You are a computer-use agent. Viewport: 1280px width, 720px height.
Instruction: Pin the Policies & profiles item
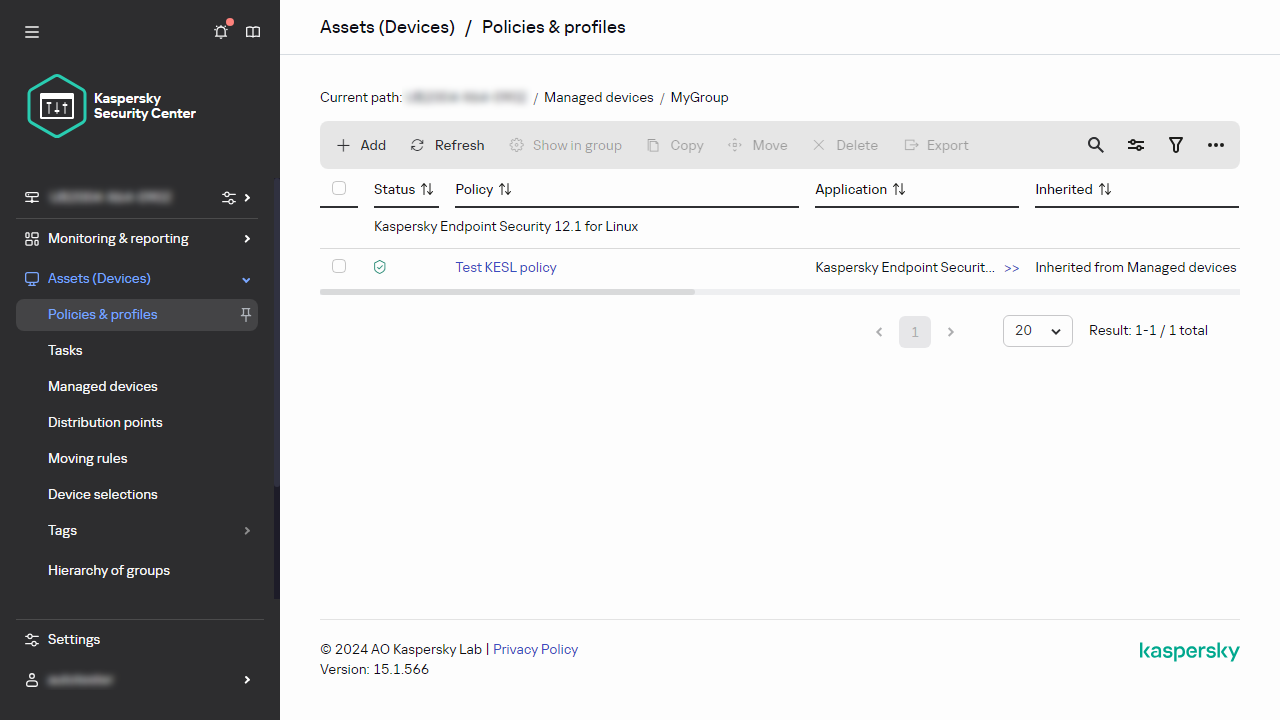(x=246, y=314)
